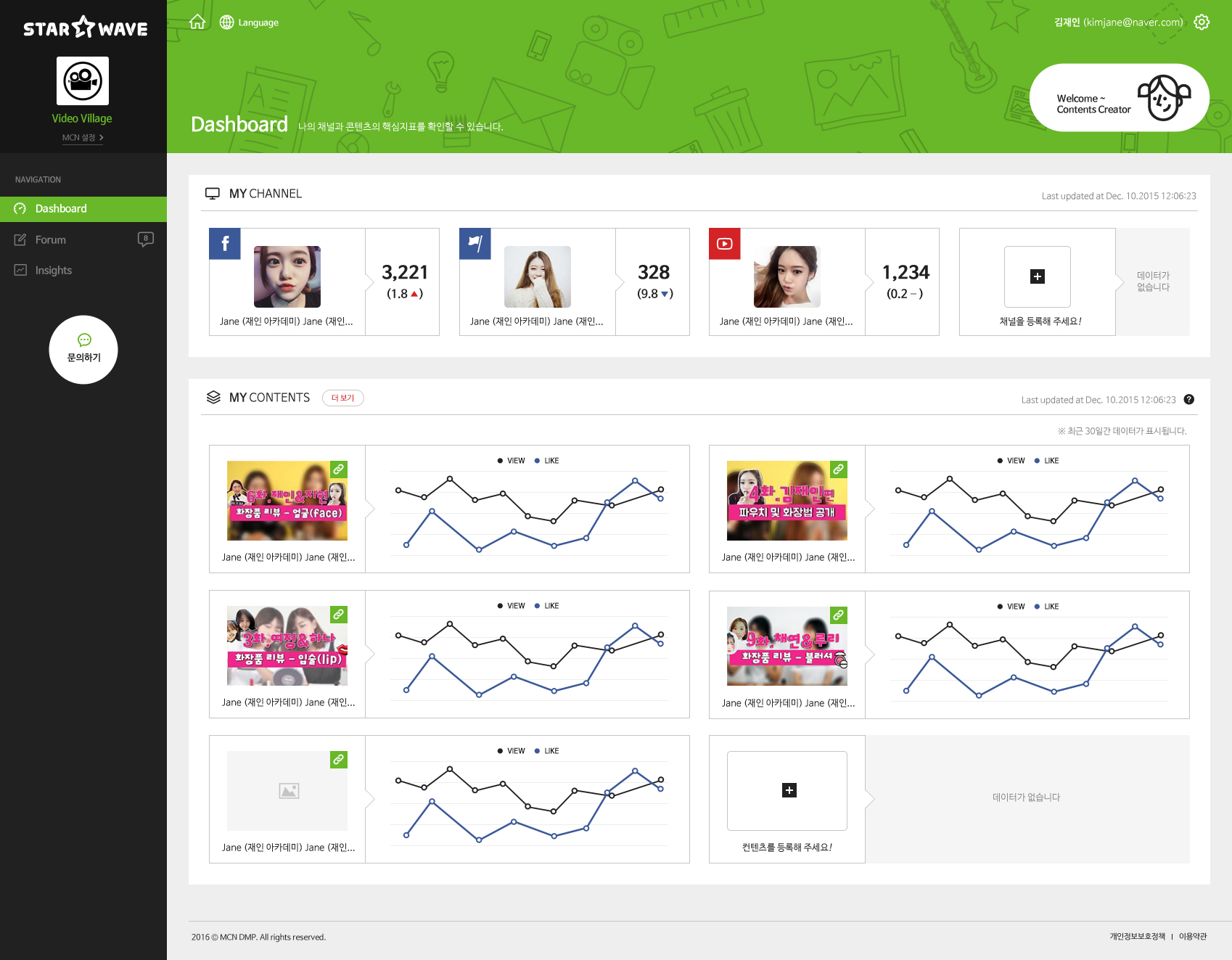Open the 개인정보보호정책 footer link
Viewport: 1232px width, 960px height.
pos(1137,936)
